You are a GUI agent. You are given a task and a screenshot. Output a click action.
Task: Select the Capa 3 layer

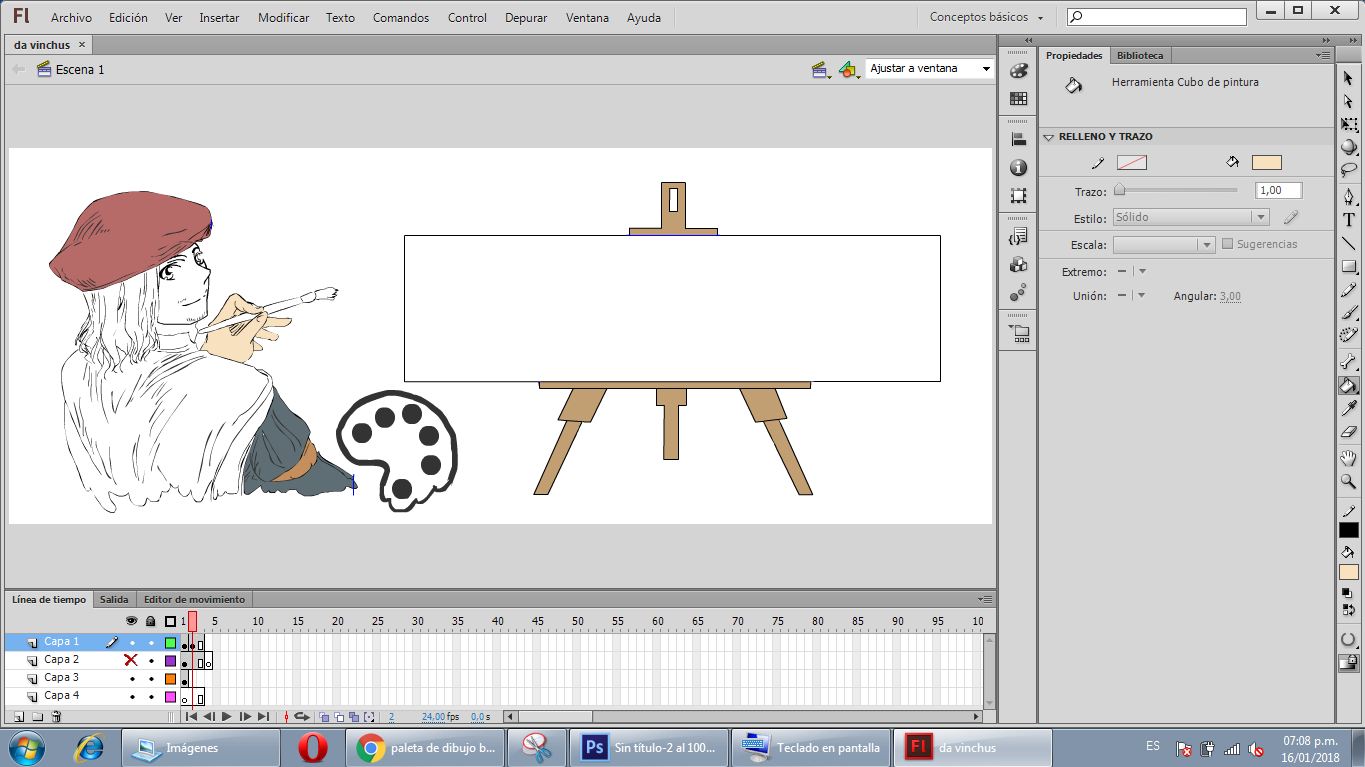coord(62,678)
